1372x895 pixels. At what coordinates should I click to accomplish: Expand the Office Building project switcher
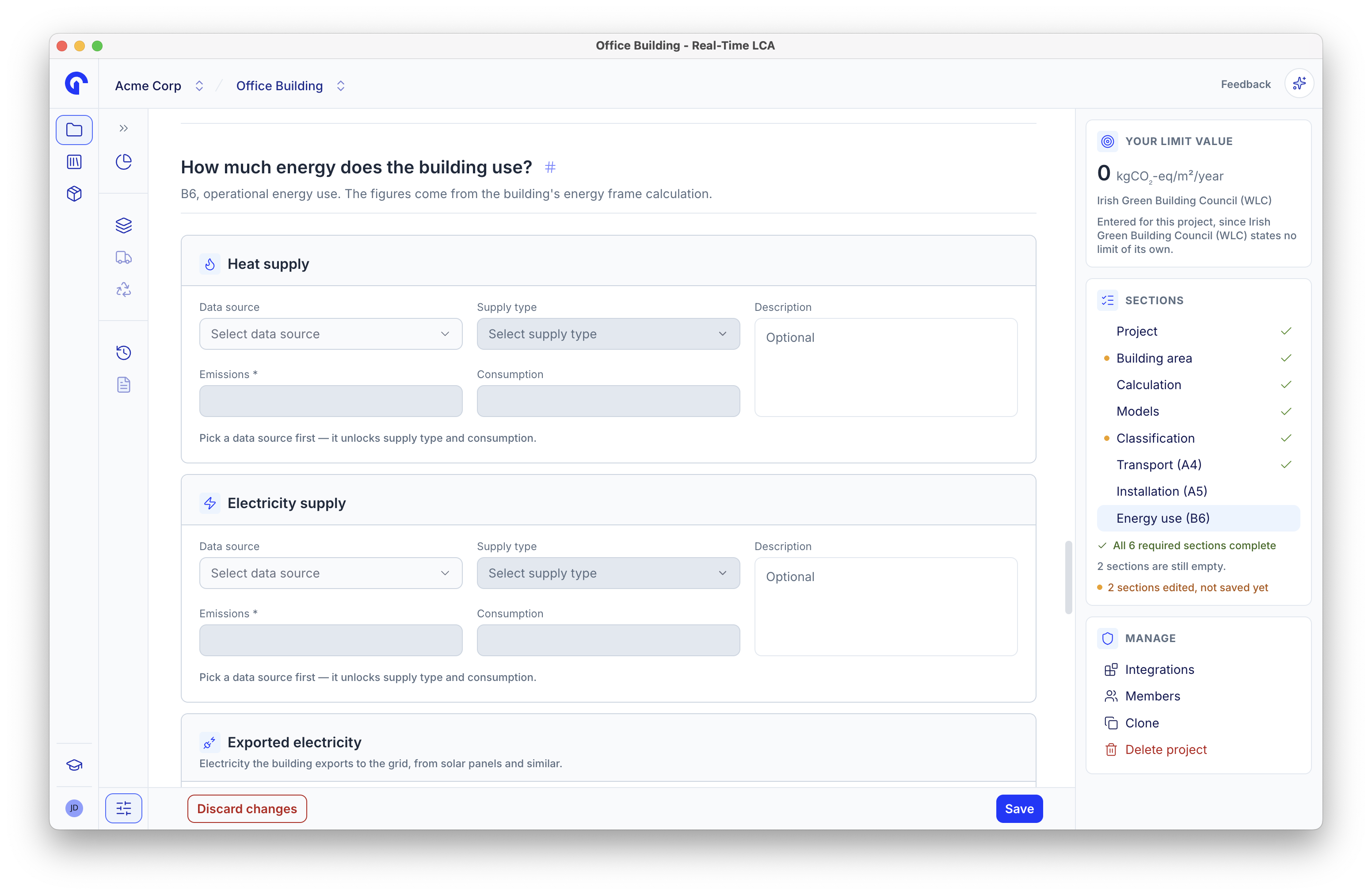click(x=290, y=86)
